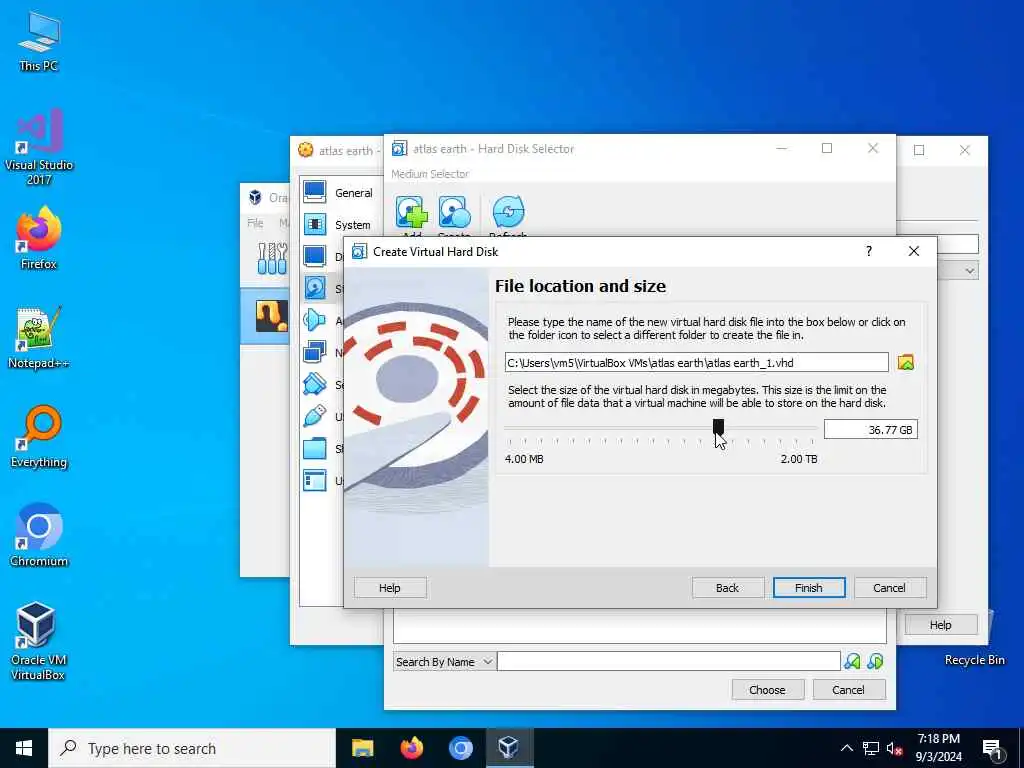
Task: Open File menu in VirtualBox Manager window
Action: click(255, 223)
